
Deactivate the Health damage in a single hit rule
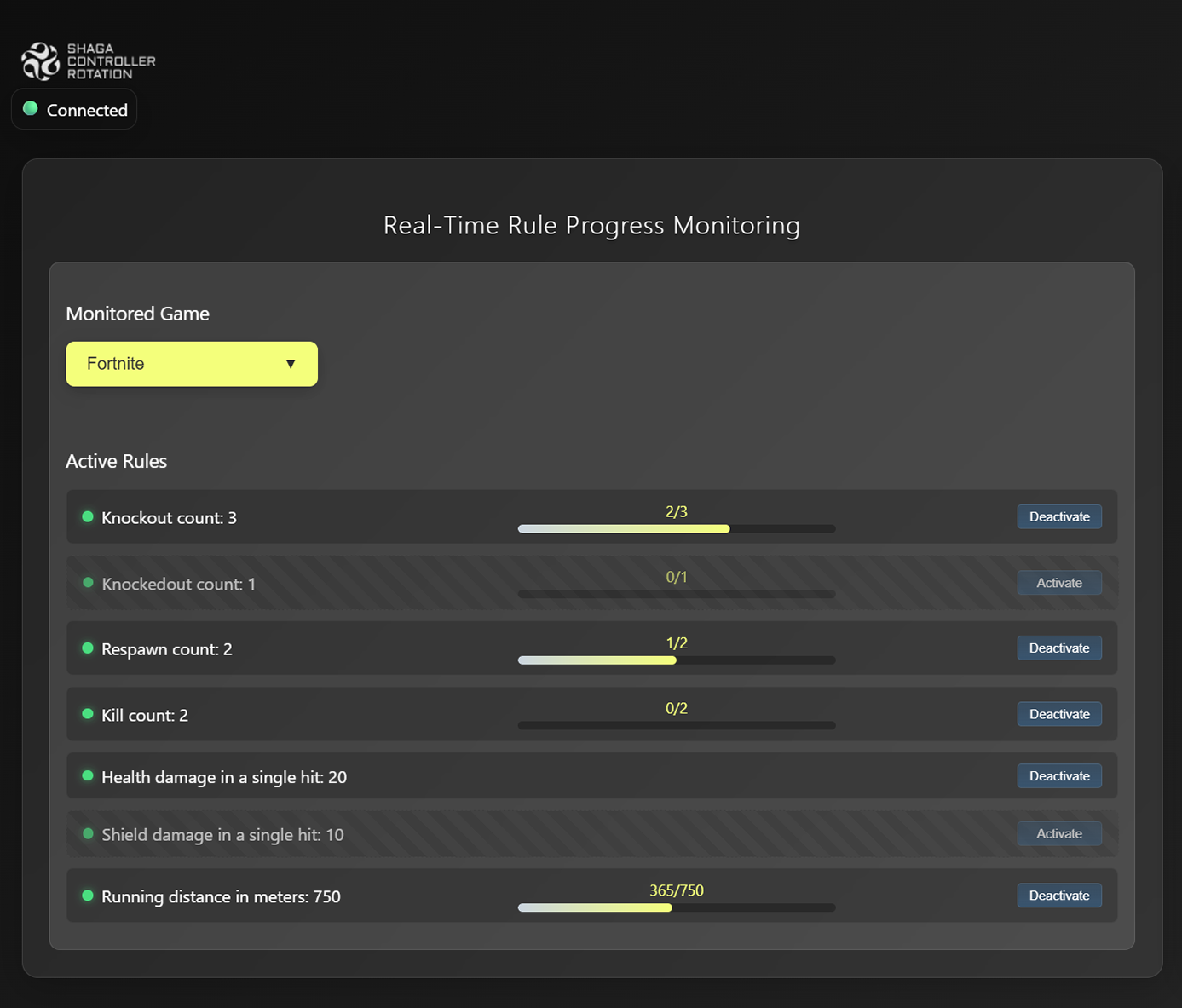click(x=1059, y=775)
